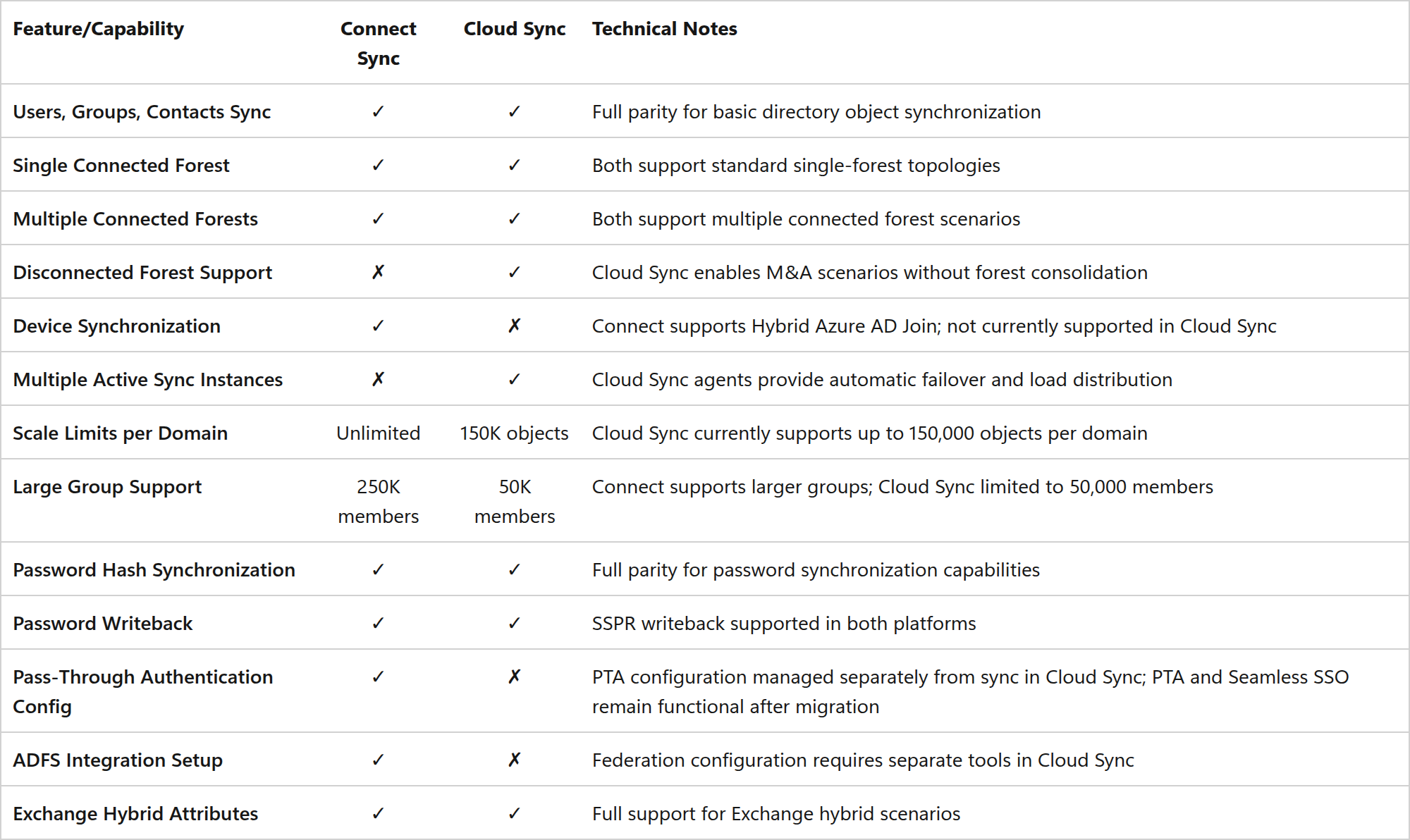
Task: Click the Cloud Sync checkmark for Exchange Hybrid Attributes
Action: pyautogui.click(x=515, y=813)
